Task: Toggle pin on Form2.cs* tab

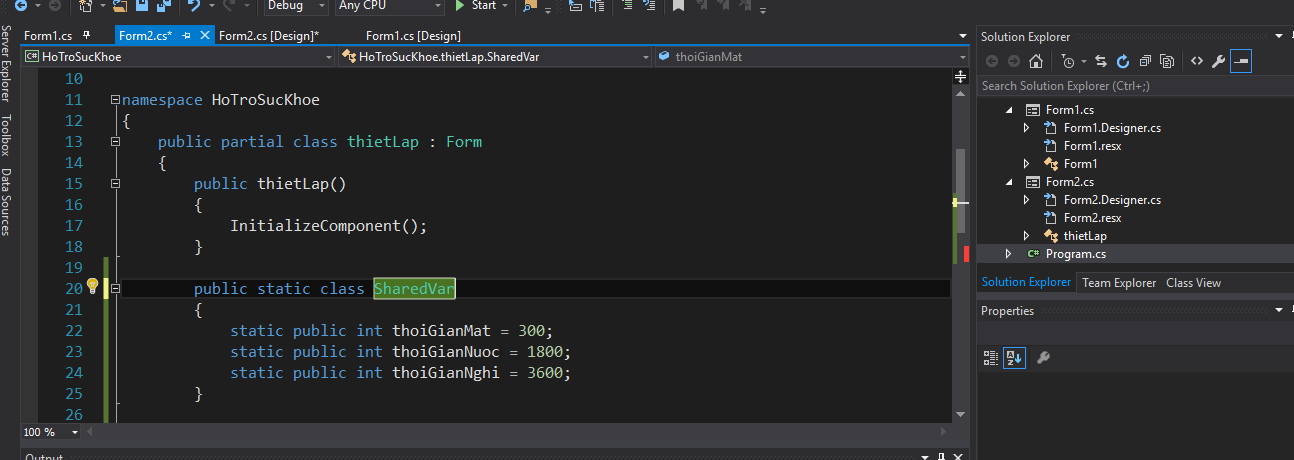Action: point(187,35)
